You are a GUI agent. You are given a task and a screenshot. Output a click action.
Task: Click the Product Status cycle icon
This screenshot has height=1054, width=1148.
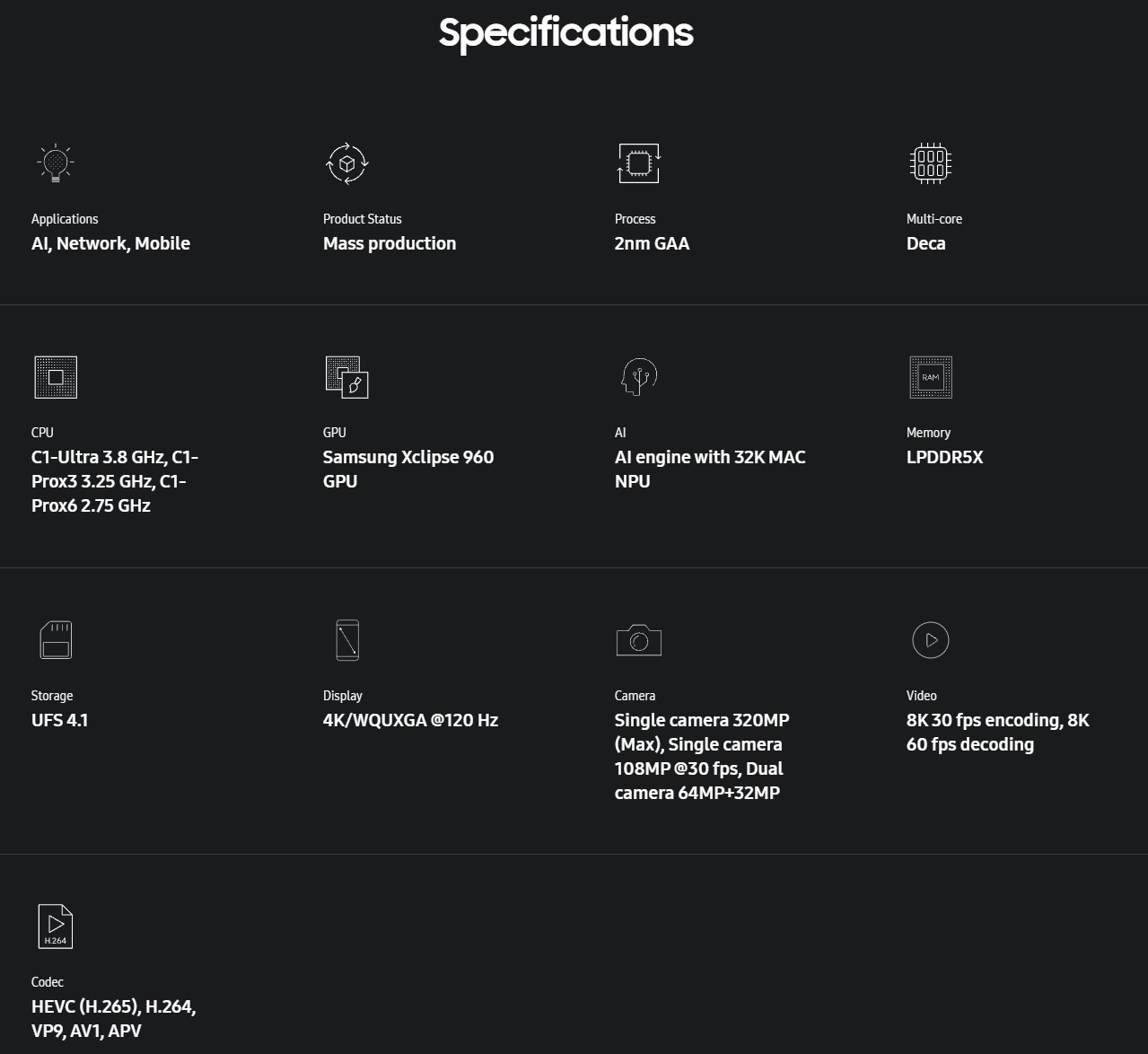(347, 163)
